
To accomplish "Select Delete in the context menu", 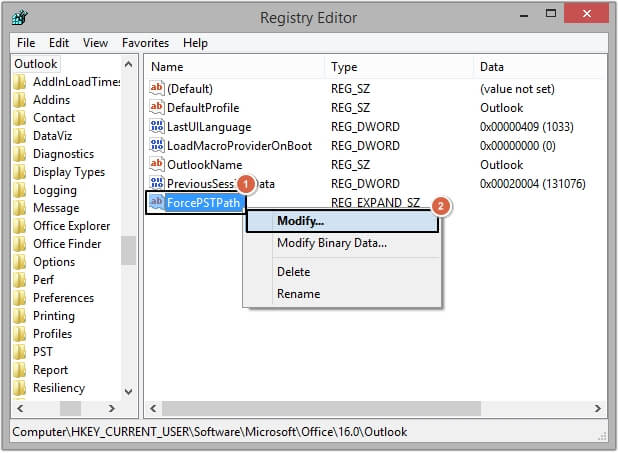I will (x=293, y=272).
